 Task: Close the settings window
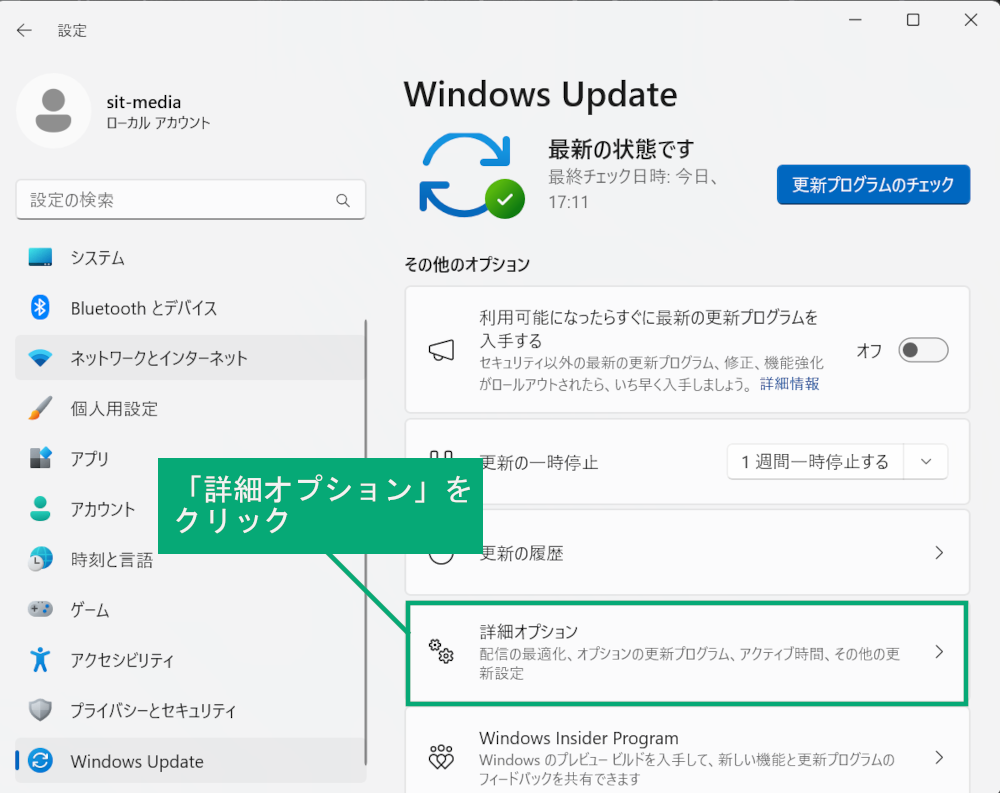[x=971, y=20]
